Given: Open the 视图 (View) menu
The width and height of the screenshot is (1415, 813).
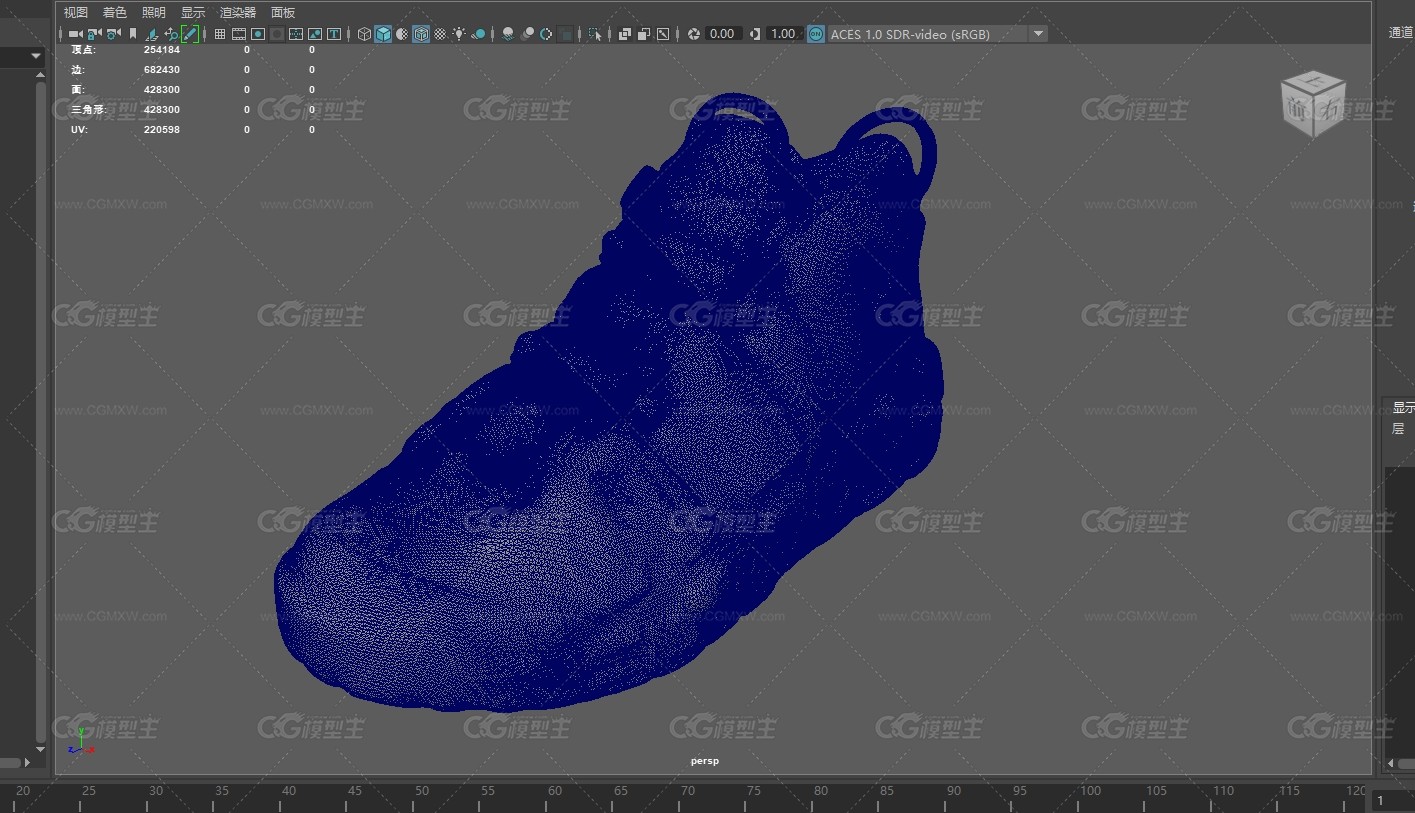Looking at the screenshot, I should (x=76, y=12).
